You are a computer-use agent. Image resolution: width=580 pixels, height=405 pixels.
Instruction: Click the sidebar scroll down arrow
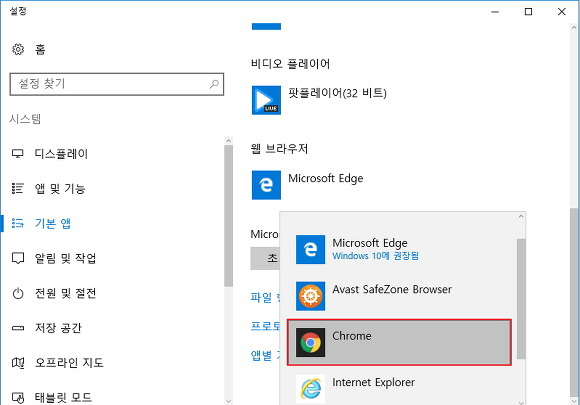point(228,401)
